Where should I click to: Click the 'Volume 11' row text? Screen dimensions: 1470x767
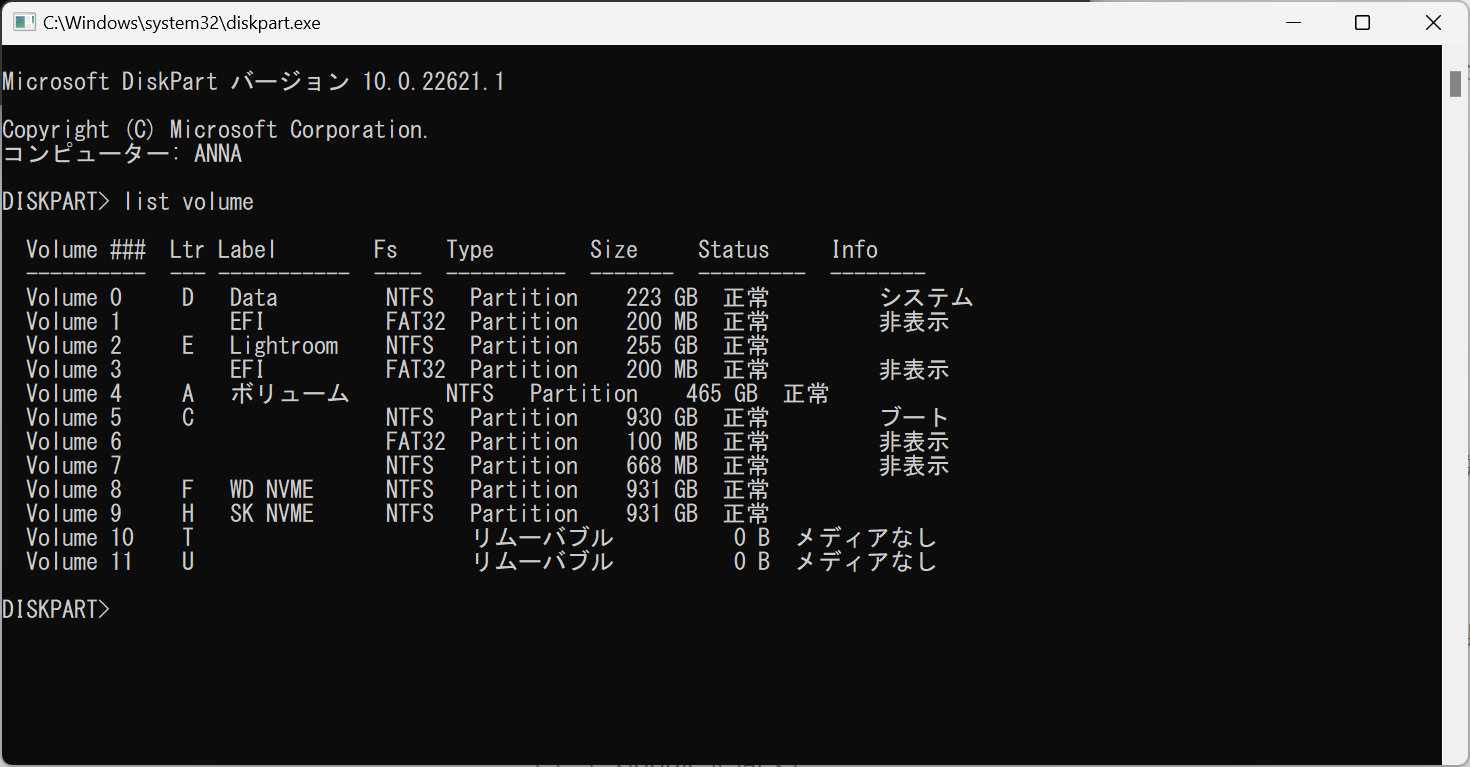click(x=80, y=562)
